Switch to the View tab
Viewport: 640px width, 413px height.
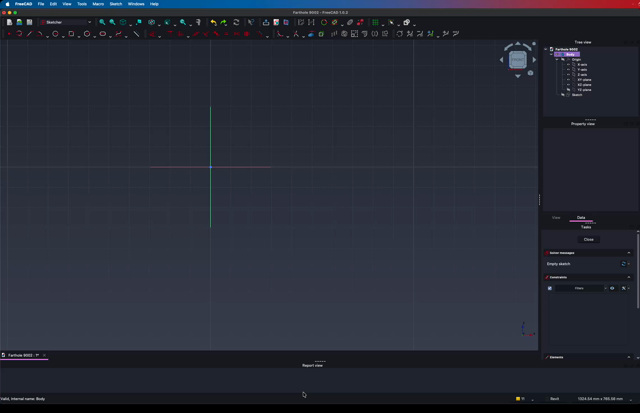coord(556,217)
